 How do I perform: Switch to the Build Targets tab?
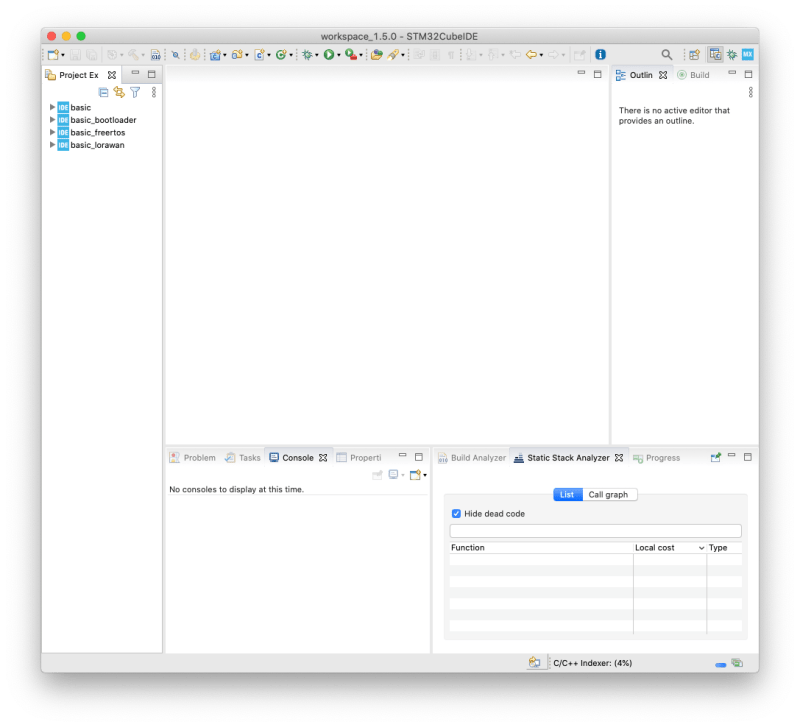coord(693,75)
